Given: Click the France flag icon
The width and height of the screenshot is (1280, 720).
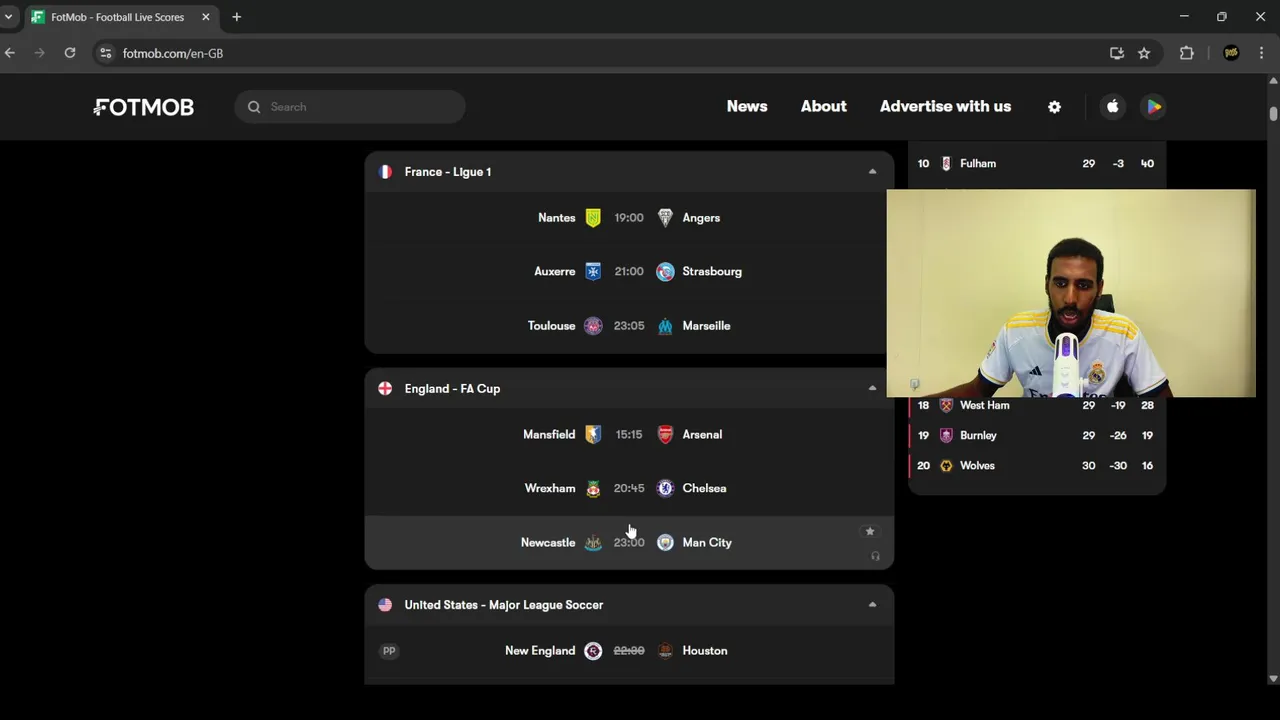Looking at the screenshot, I should point(385,172).
